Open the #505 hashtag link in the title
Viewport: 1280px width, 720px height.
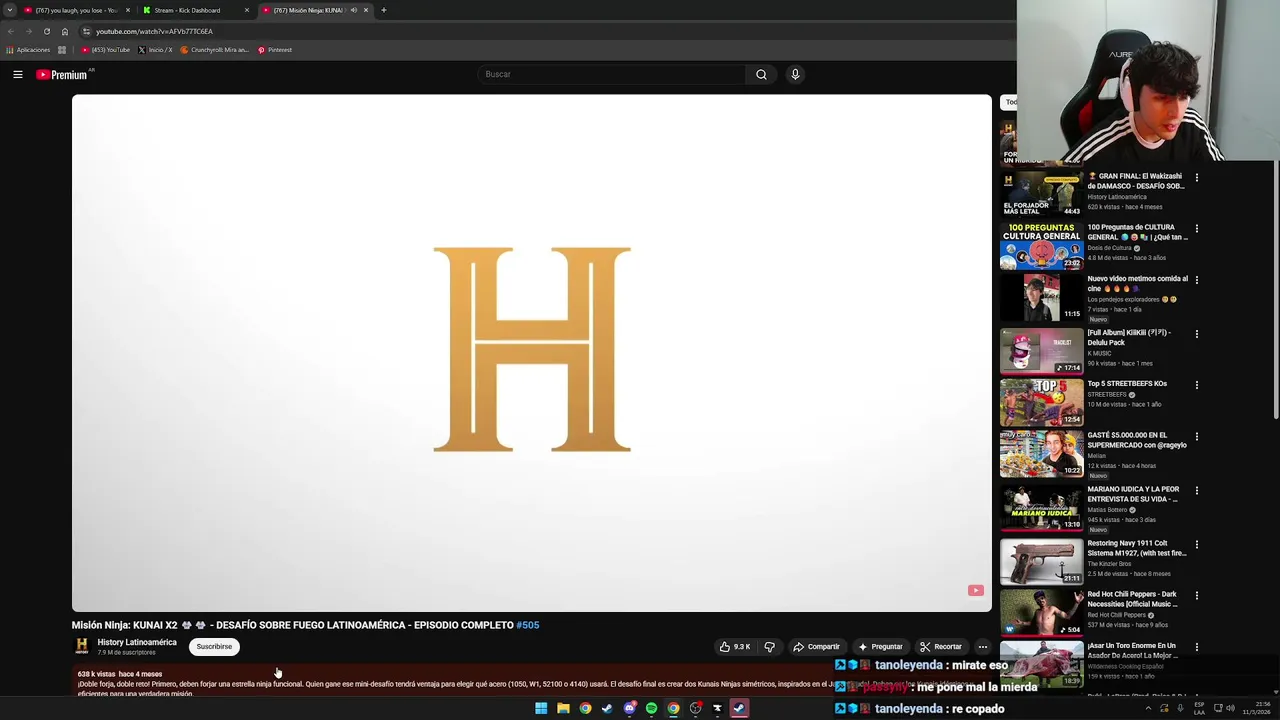coord(527,625)
